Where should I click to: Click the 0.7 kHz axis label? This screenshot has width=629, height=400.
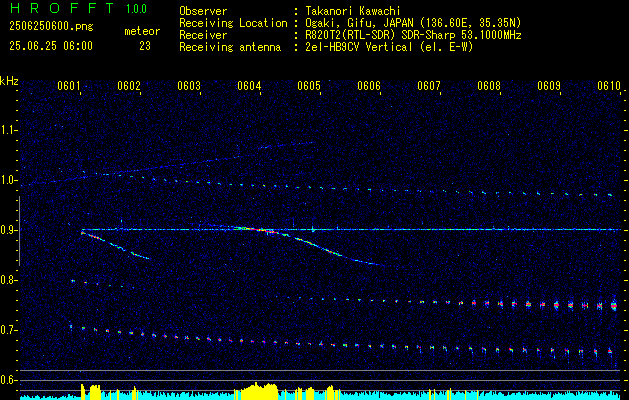point(8,330)
